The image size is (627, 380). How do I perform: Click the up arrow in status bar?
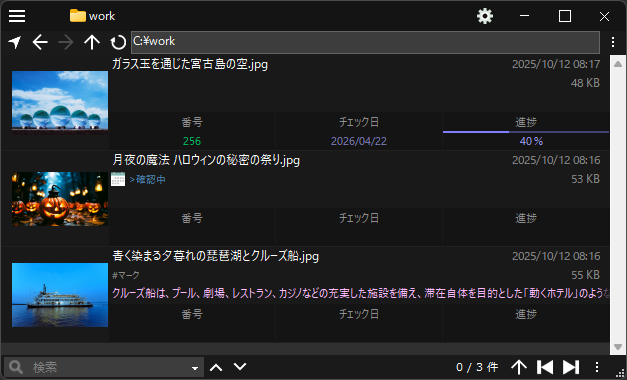(519, 367)
